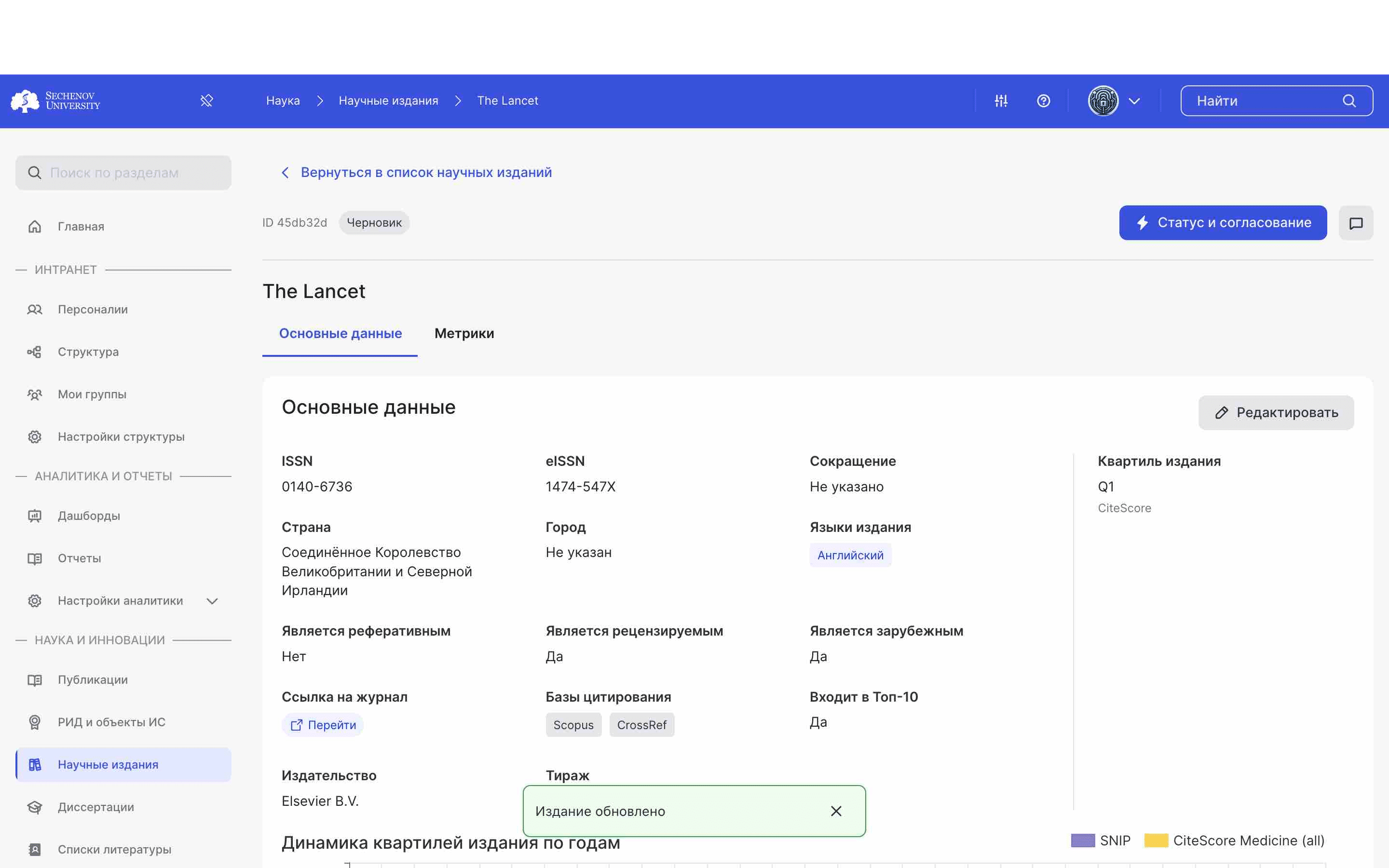Screen dimensions: 1389x868
Task: Click the Найти search field
Action: 1277,101
